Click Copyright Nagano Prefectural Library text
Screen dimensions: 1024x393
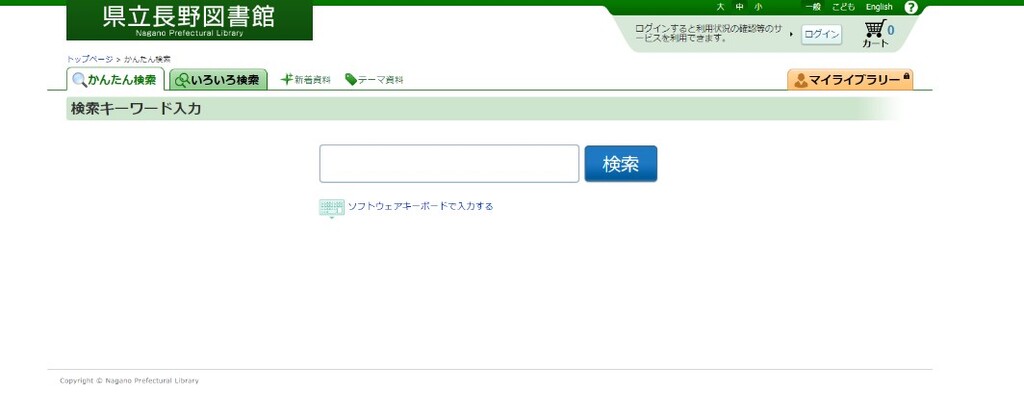tap(129, 381)
